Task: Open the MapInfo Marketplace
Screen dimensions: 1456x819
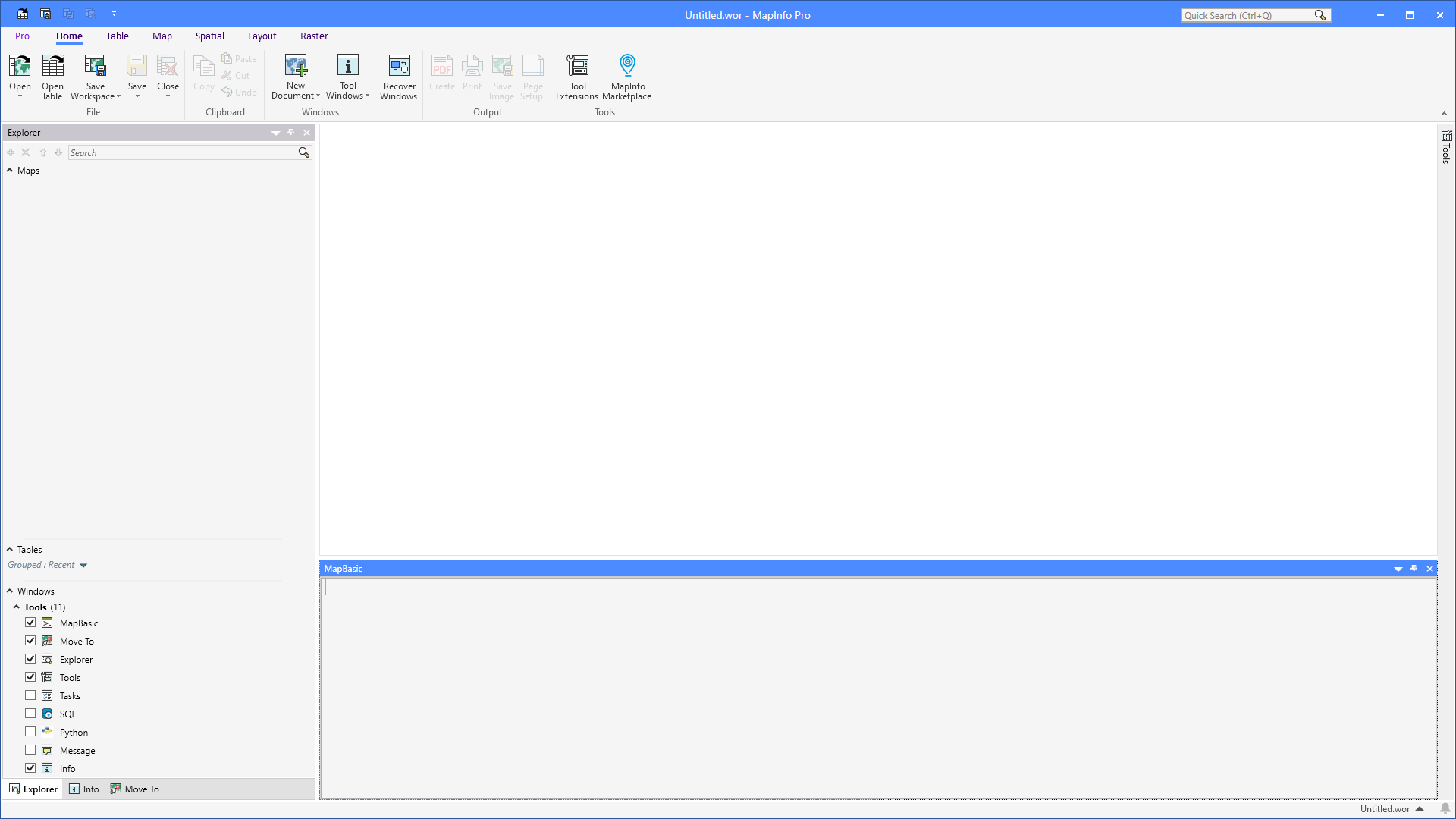Action: pyautogui.click(x=627, y=76)
